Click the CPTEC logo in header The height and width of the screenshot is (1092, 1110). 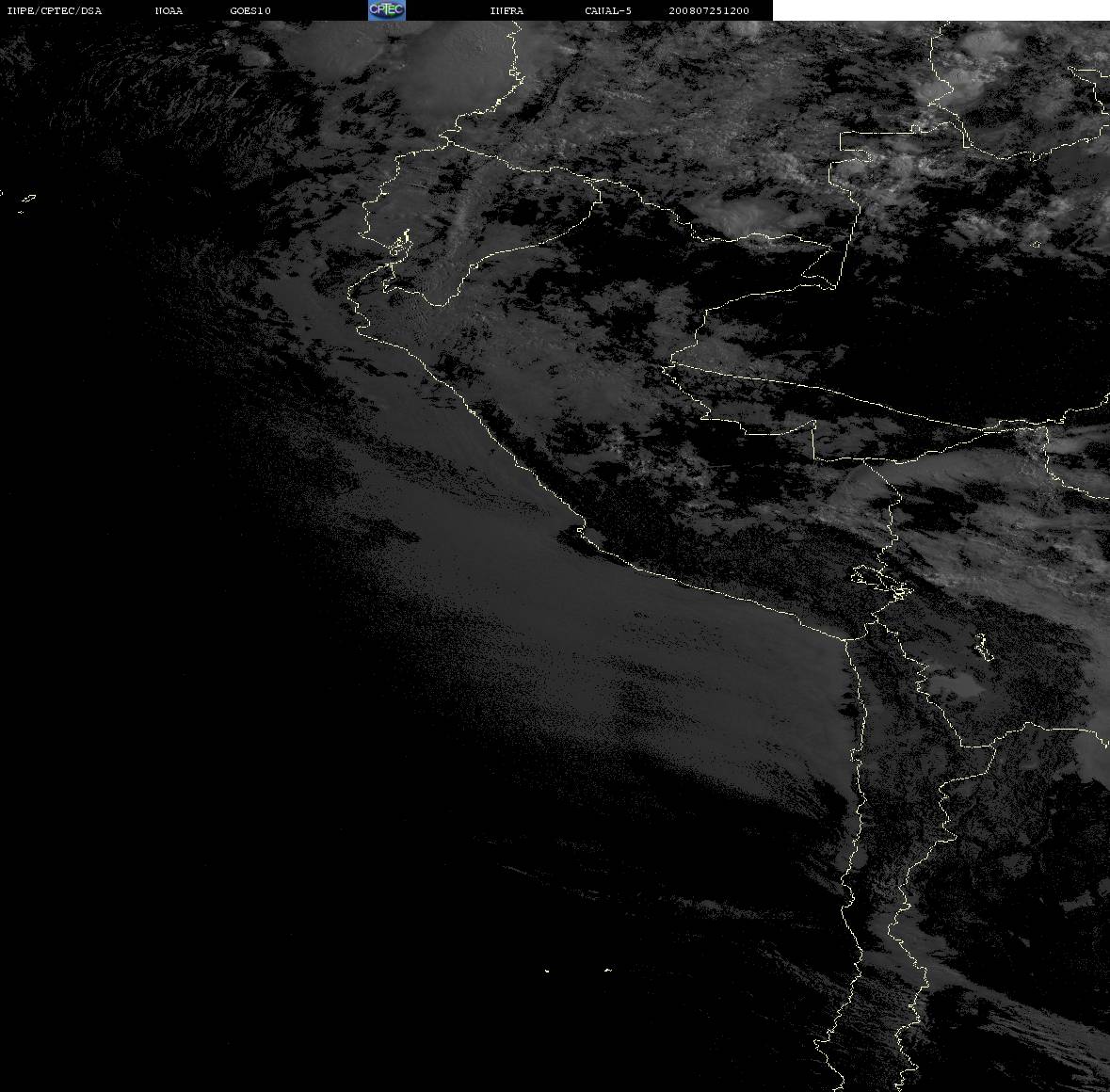387,10
